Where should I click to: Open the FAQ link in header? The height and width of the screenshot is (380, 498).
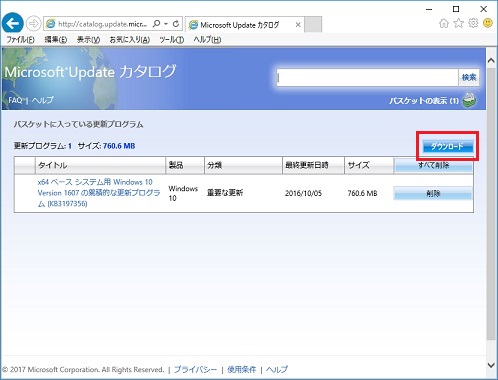(15, 100)
